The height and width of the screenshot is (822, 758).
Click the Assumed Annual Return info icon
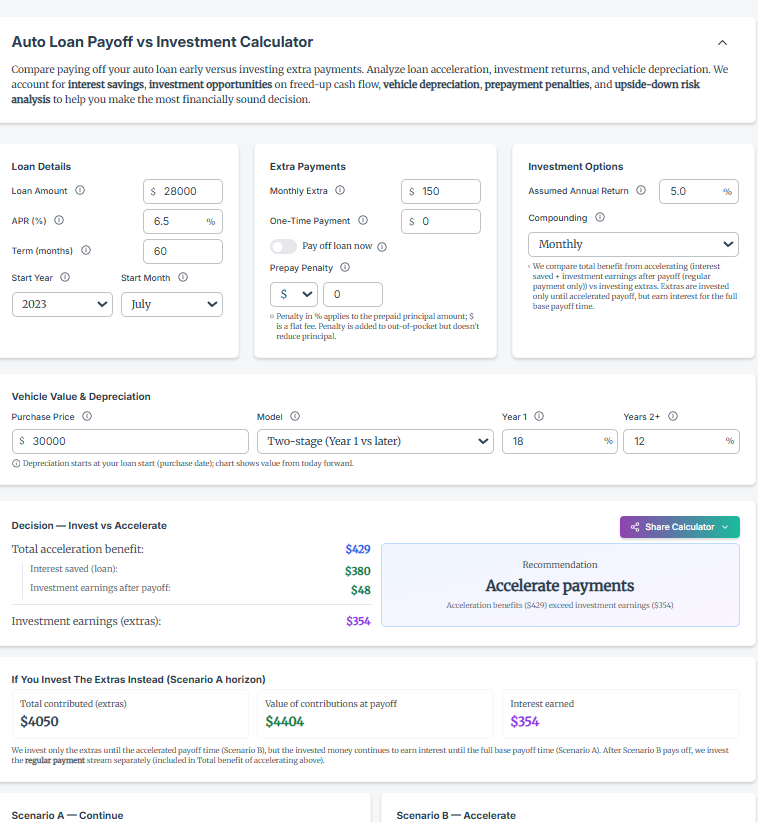(640, 191)
